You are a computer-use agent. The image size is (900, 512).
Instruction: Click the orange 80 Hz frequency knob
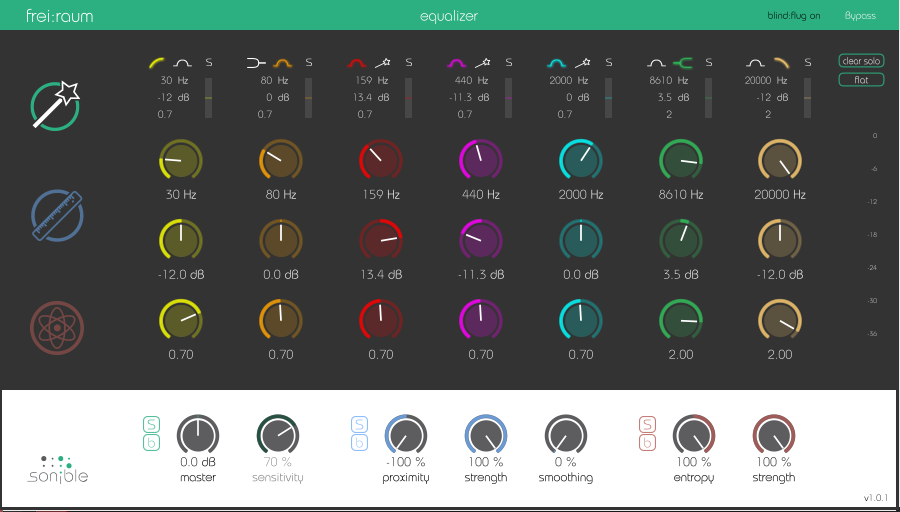281,161
